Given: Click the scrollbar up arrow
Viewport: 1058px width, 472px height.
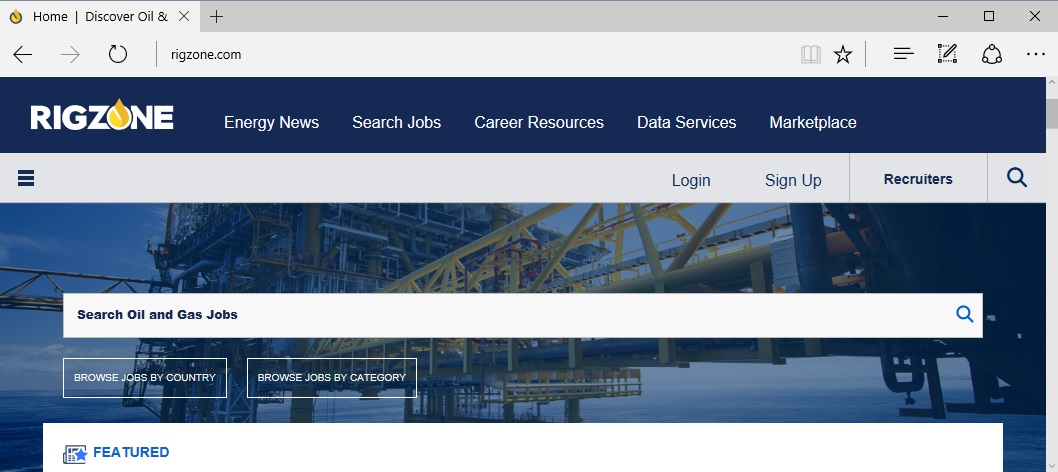Looking at the screenshot, I should pos(1052,84).
